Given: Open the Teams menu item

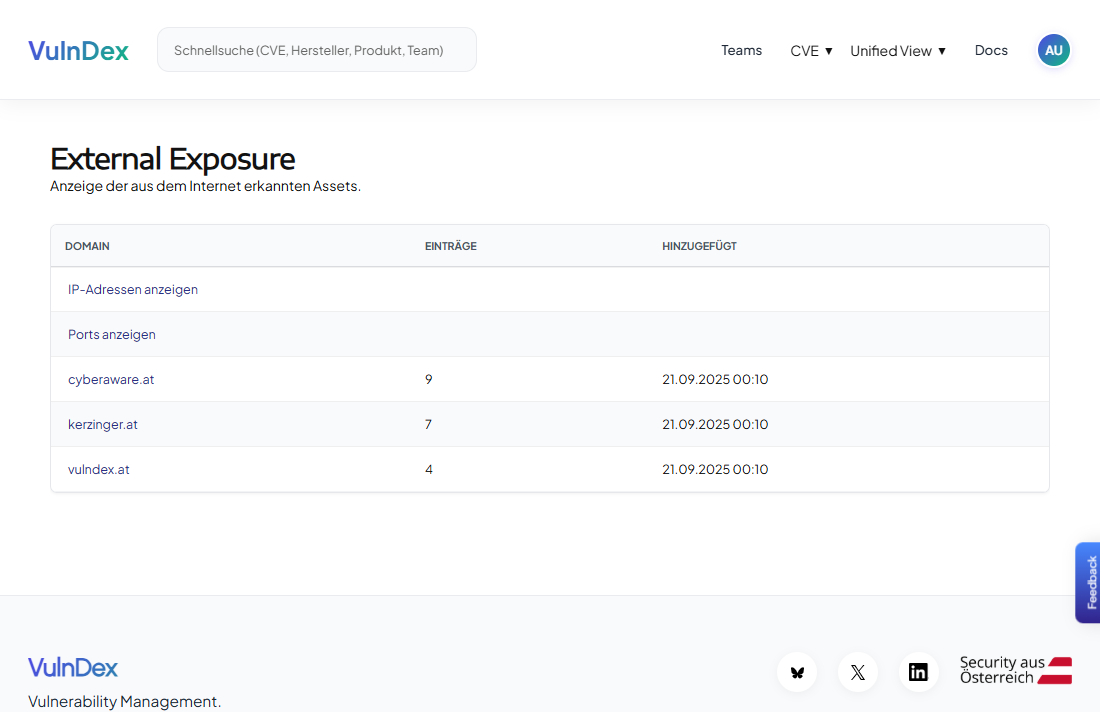Looking at the screenshot, I should coord(741,50).
